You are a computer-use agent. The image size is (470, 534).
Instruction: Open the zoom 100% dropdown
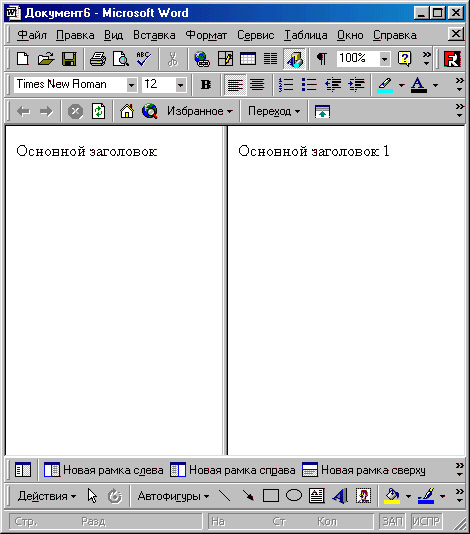385,59
